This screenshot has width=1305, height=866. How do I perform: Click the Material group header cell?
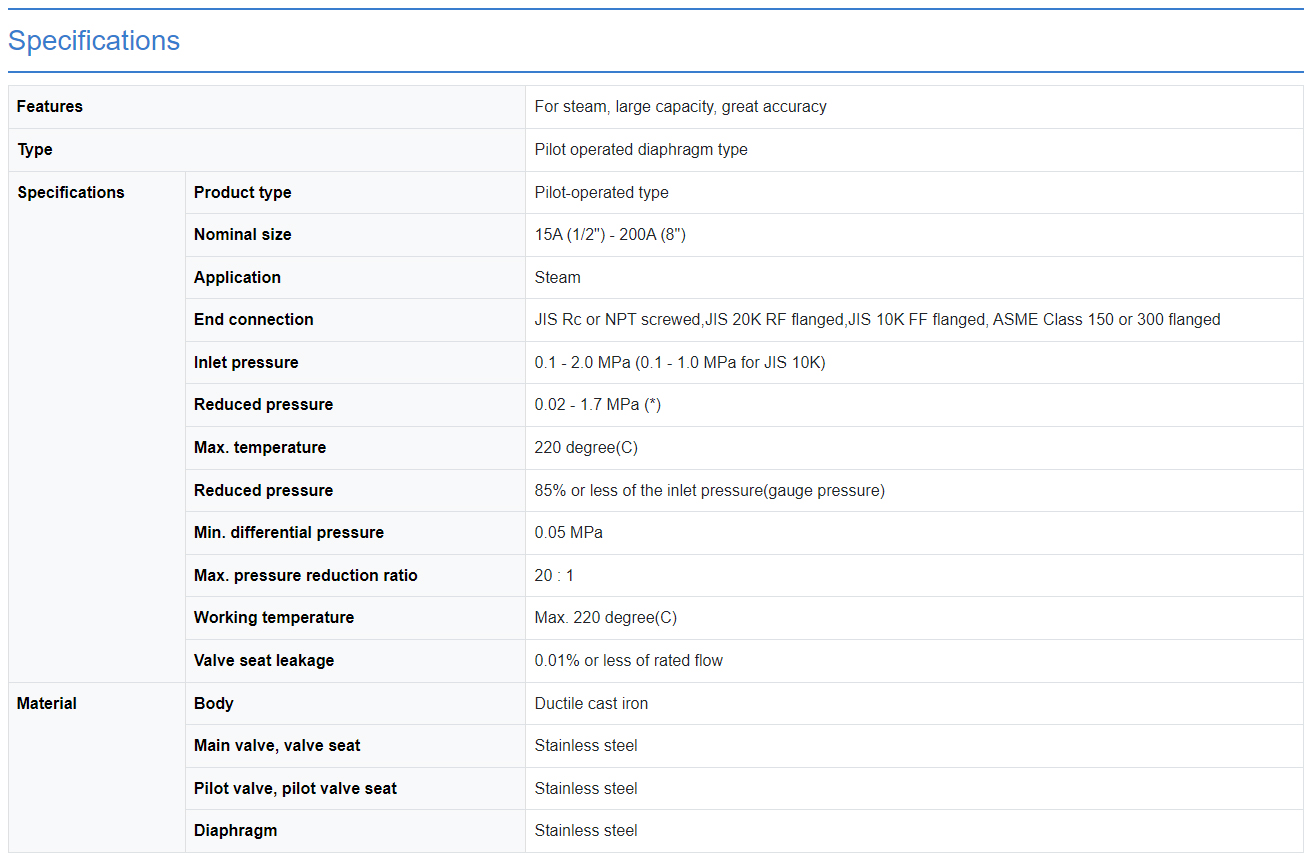[47, 704]
